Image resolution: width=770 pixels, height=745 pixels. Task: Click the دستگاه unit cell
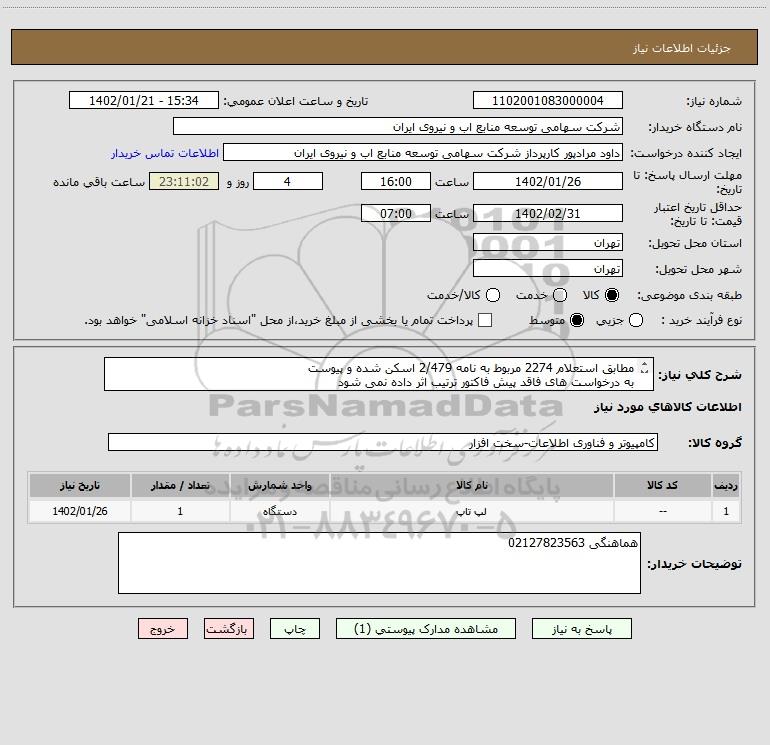coord(279,511)
